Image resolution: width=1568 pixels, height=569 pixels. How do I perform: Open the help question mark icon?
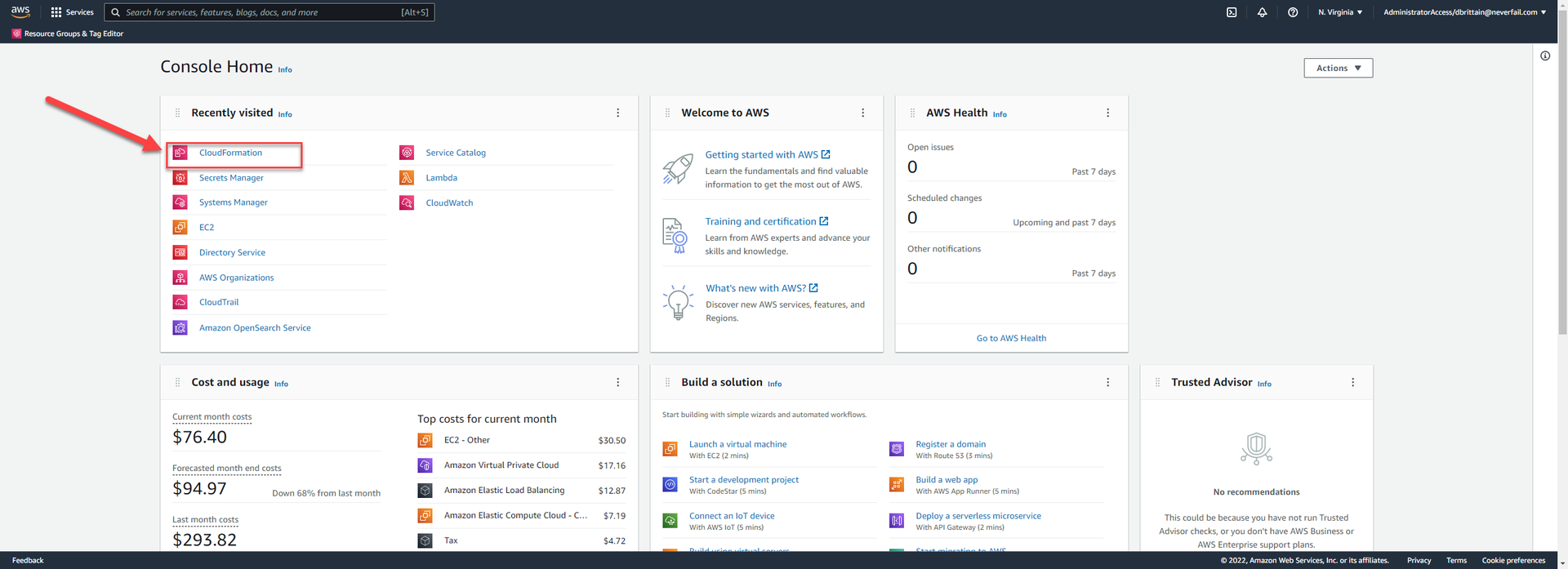coord(1293,12)
